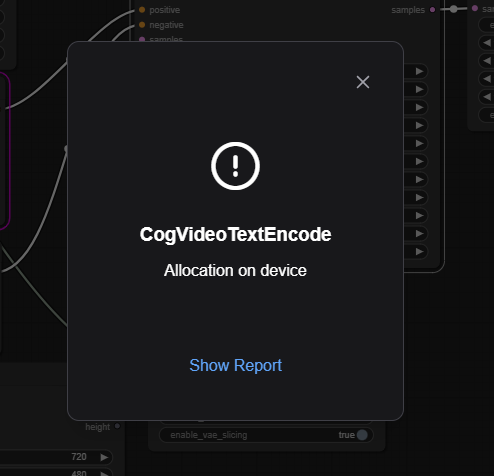The image size is (494, 476).
Task: Click the samples output connector dot
Action: [x=432, y=10]
